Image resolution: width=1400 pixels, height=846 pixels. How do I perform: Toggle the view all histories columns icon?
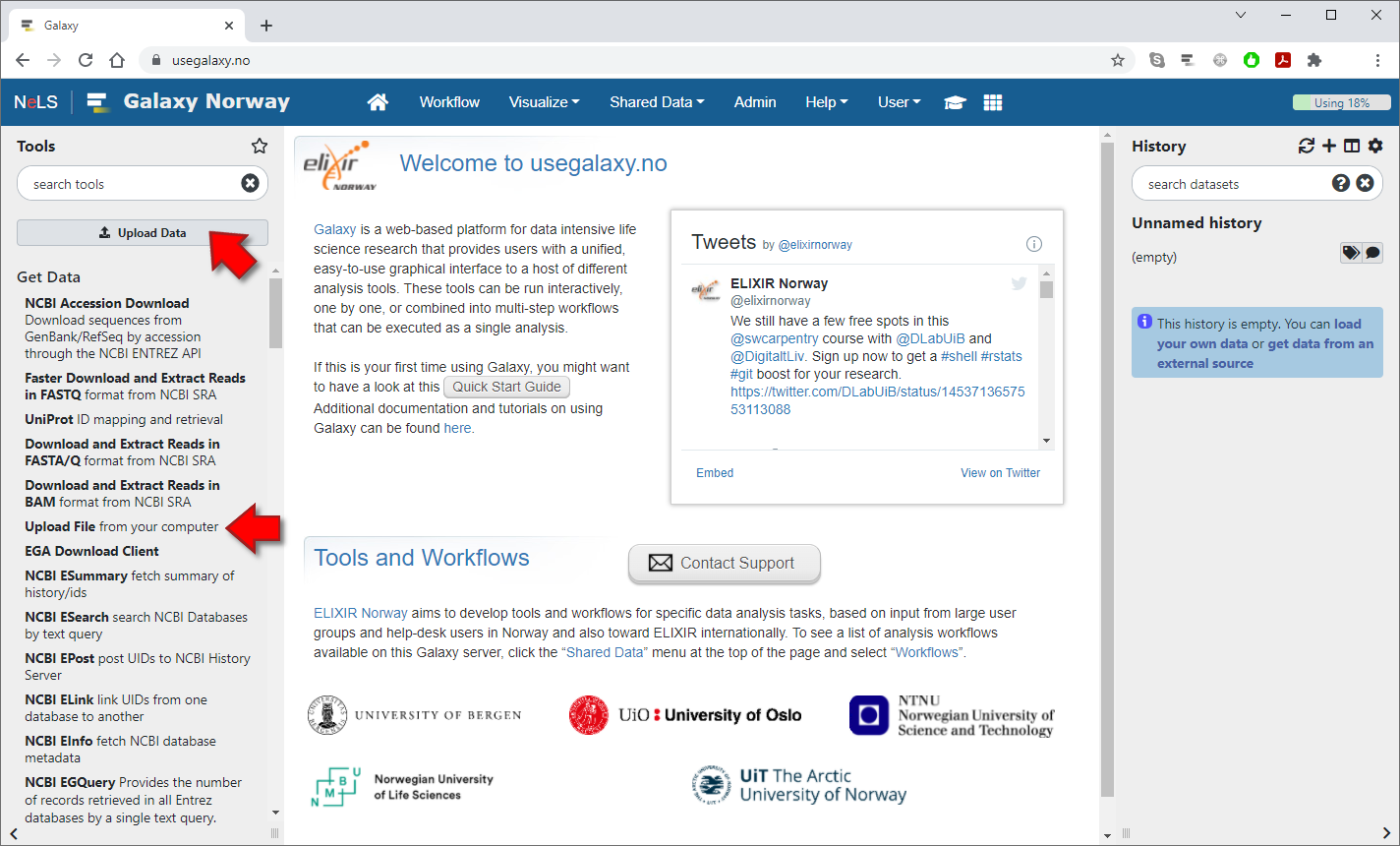point(1352,146)
